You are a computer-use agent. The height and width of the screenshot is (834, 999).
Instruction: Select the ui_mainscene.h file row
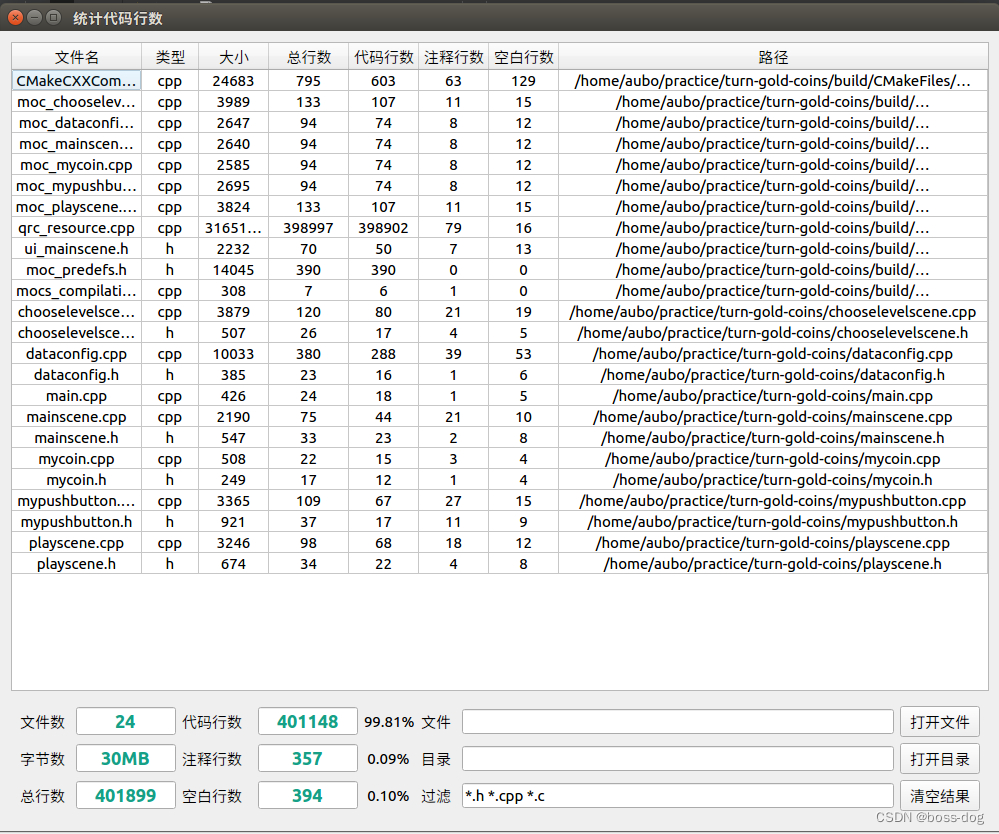pos(500,249)
